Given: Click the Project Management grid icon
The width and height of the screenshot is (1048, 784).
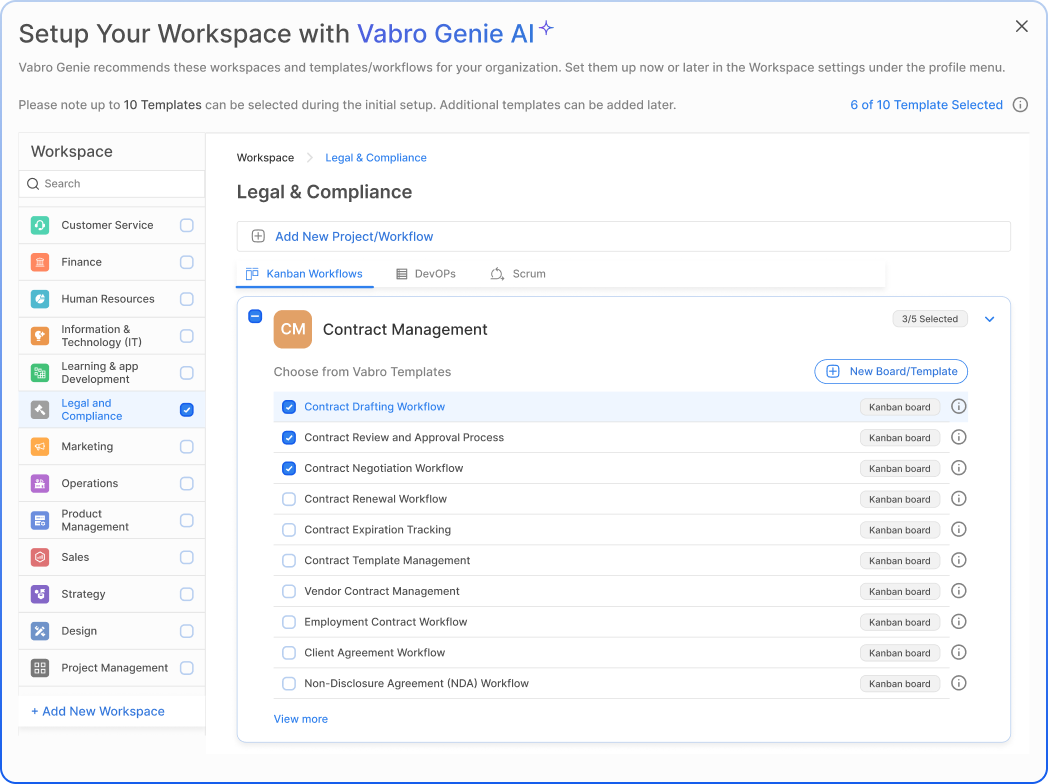Looking at the screenshot, I should 40,668.
